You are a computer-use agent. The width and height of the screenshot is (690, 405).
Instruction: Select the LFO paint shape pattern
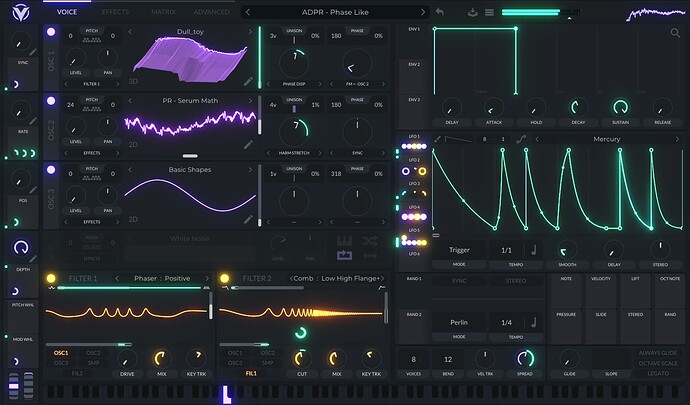tap(458, 140)
